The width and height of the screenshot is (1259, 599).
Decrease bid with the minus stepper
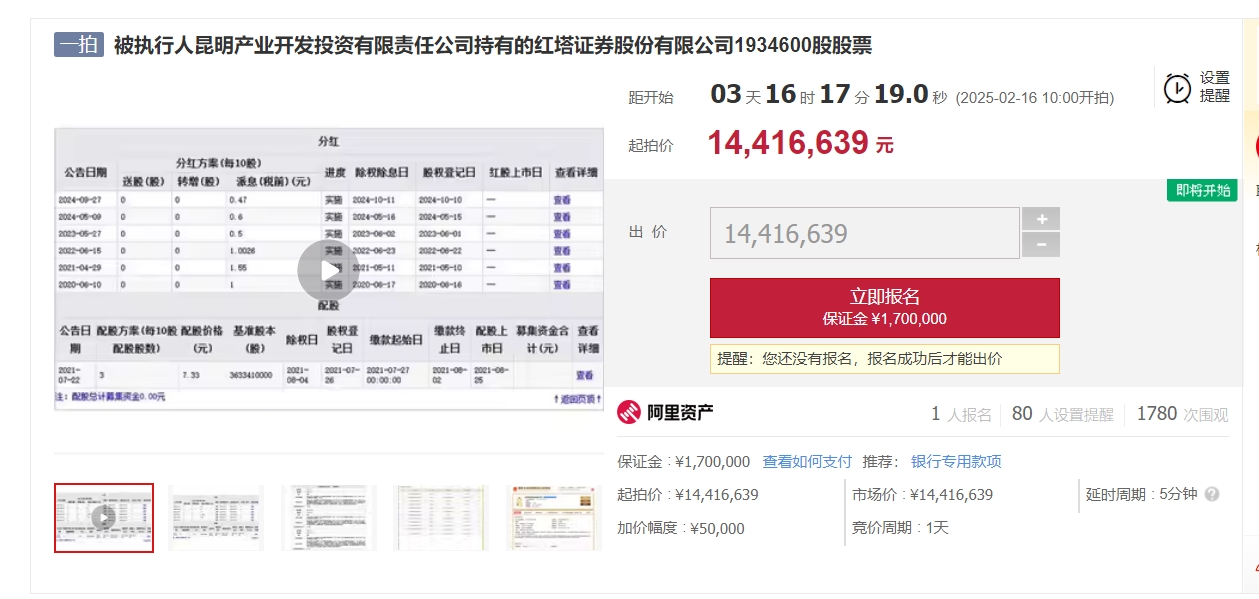click(x=1041, y=245)
